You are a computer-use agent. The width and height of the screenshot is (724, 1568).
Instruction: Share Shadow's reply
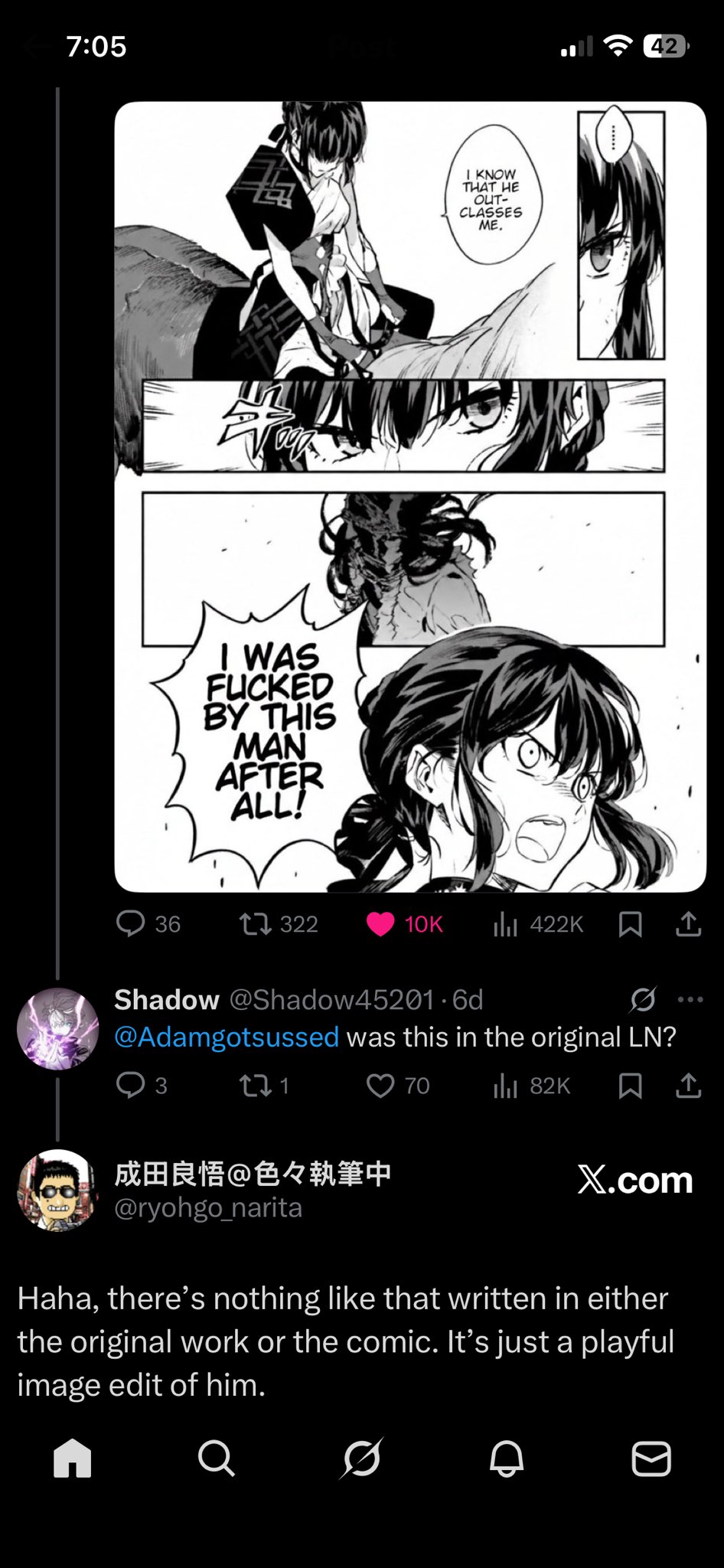689,1085
